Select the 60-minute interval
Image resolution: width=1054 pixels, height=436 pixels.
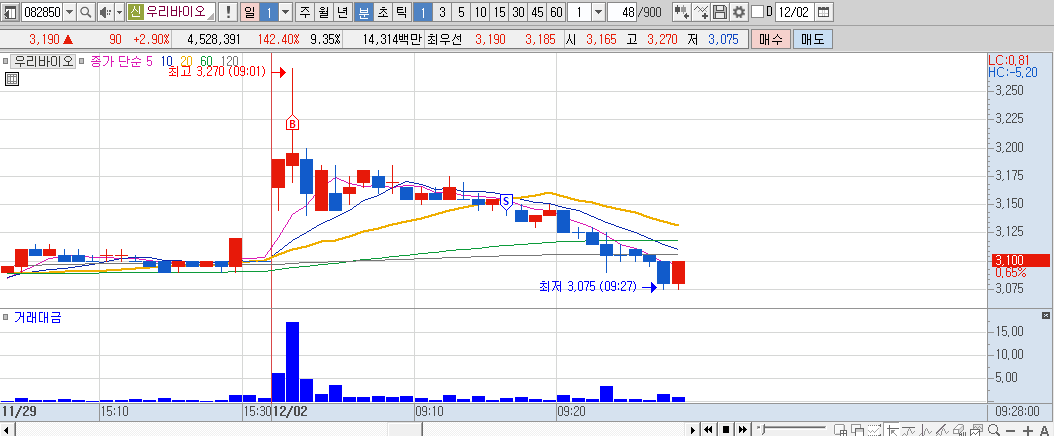click(x=556, y=12)
